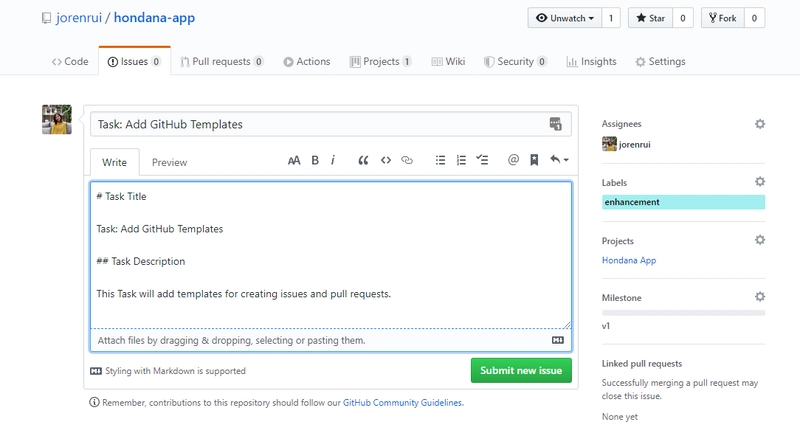Open the Labels gear menu

[759, 181]
